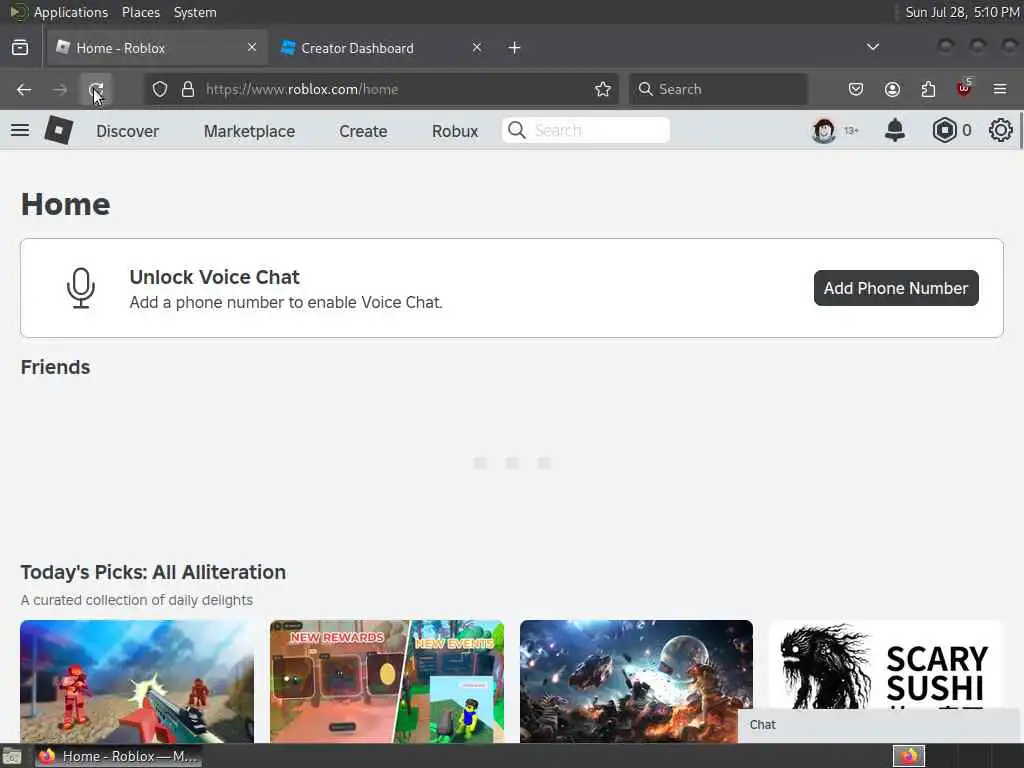This screenshot has height=768, width=1024.
Task: Open the Roblox hamburger navigation menu
Action: [x=20, y=130]
